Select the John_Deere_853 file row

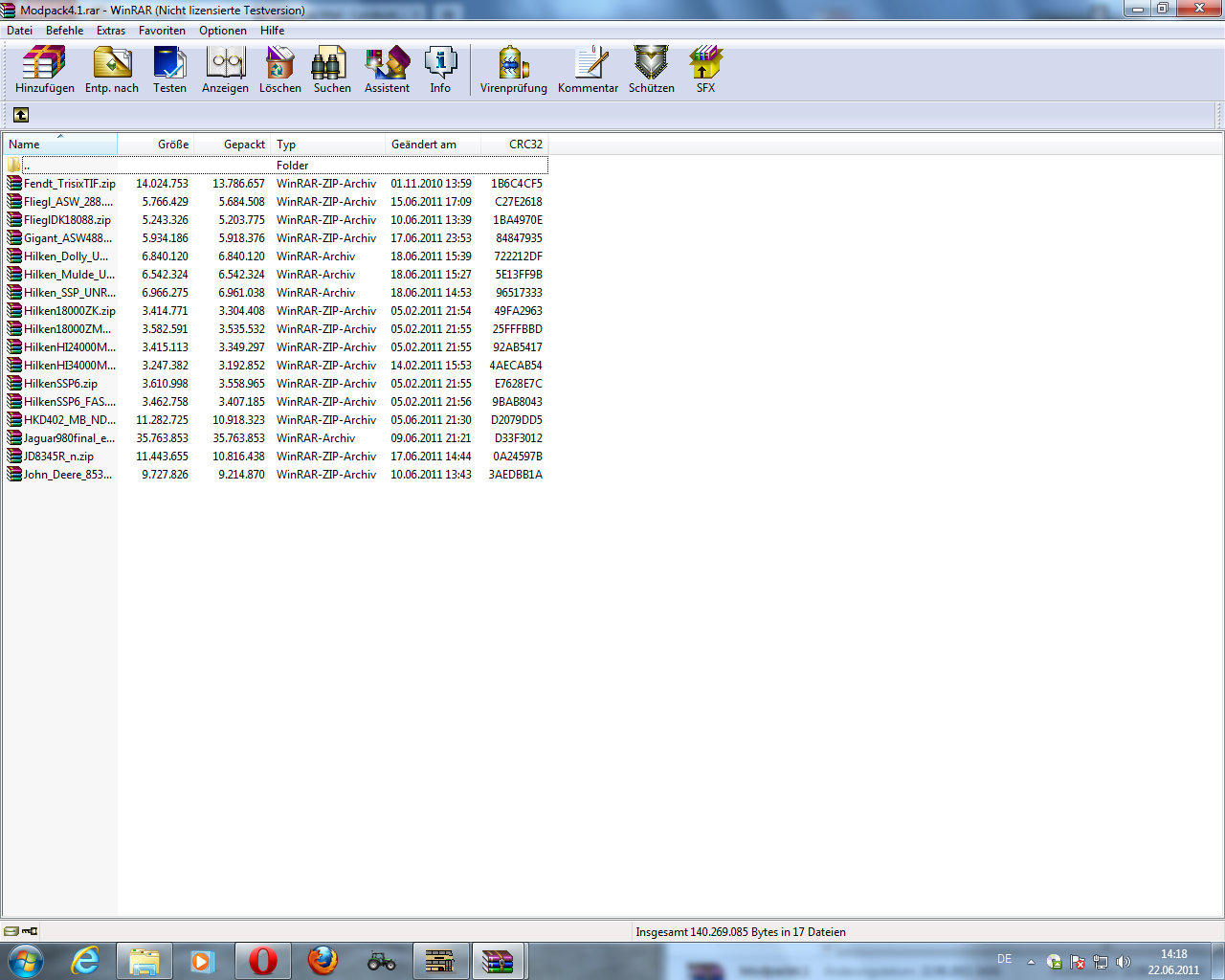pos(276,475)
